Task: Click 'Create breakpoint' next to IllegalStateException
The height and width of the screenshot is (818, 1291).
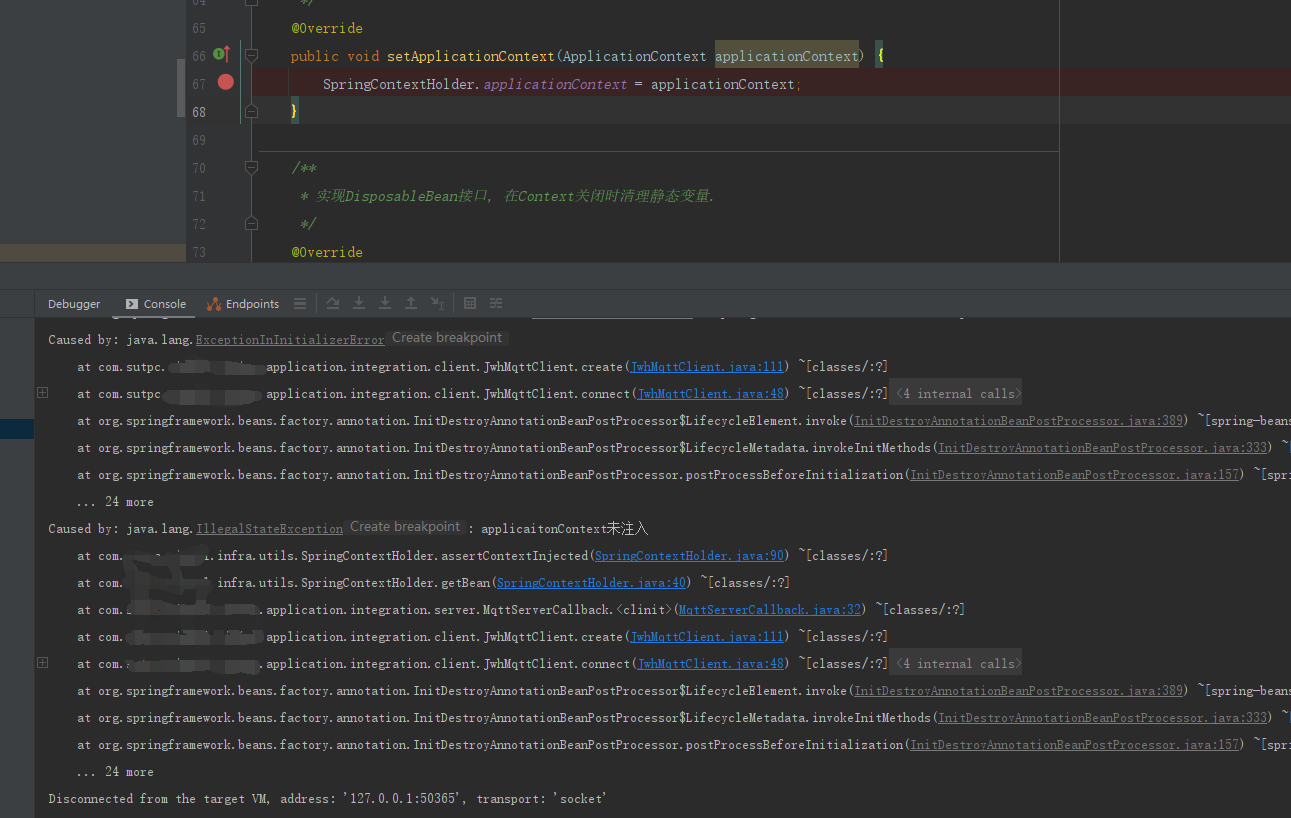Action: (x=405, y=526)
